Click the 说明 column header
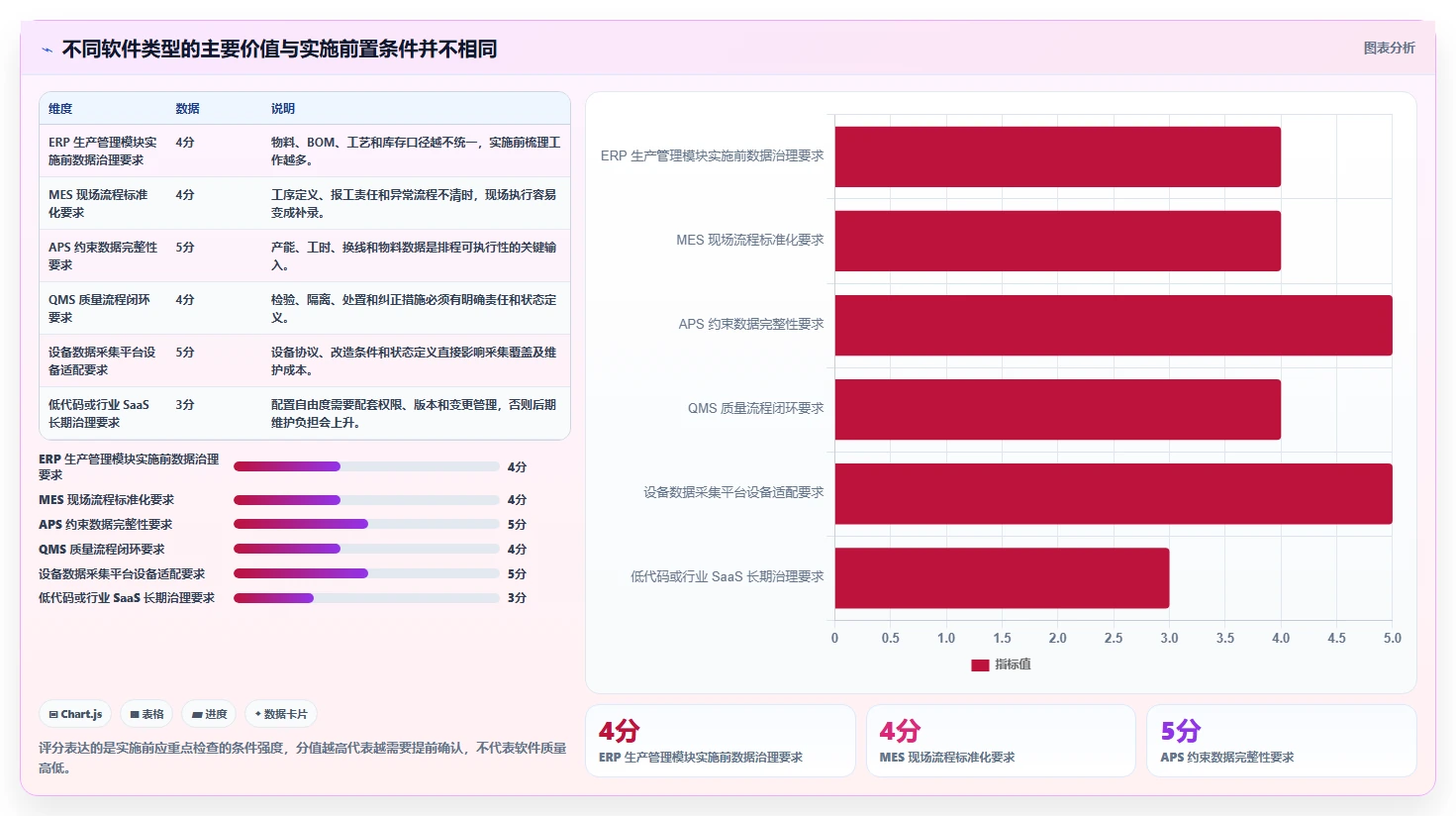1456x816 pixels. click(x=283, y=109)
